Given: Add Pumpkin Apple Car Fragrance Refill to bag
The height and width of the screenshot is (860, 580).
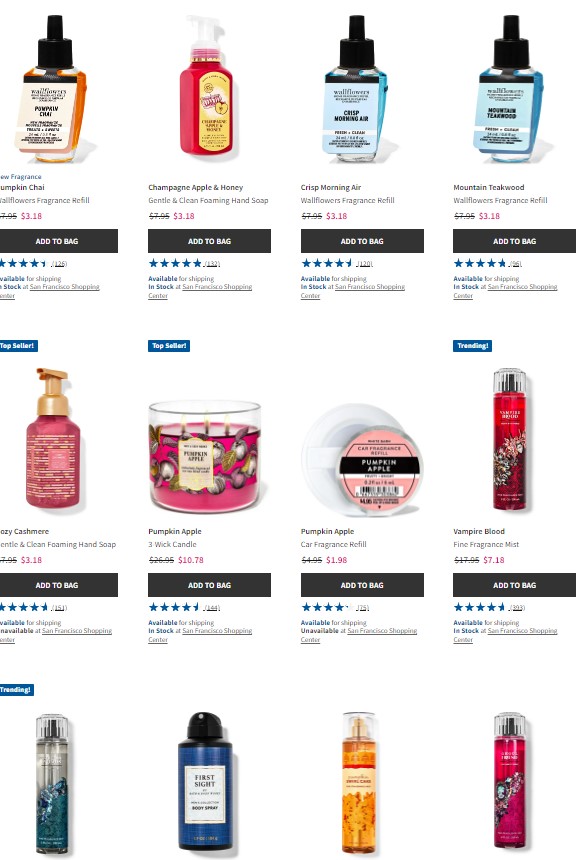Looking at the screenshot, I should [x=362, y=585].
